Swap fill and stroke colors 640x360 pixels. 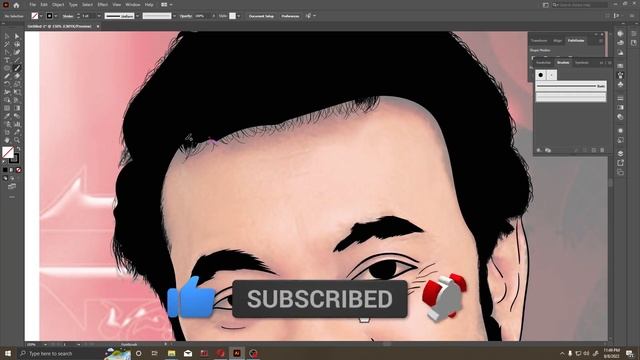point(18,149)
